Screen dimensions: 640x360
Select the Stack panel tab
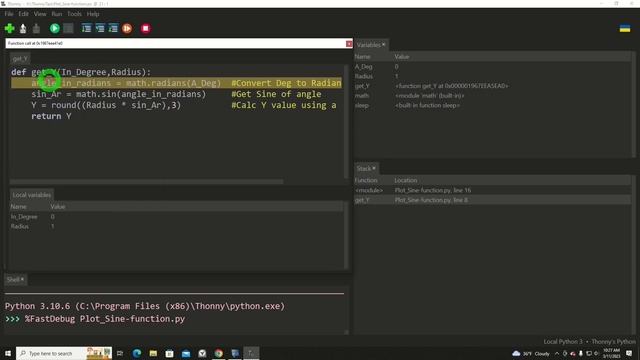pyautogui.click(x=364, y=169)
